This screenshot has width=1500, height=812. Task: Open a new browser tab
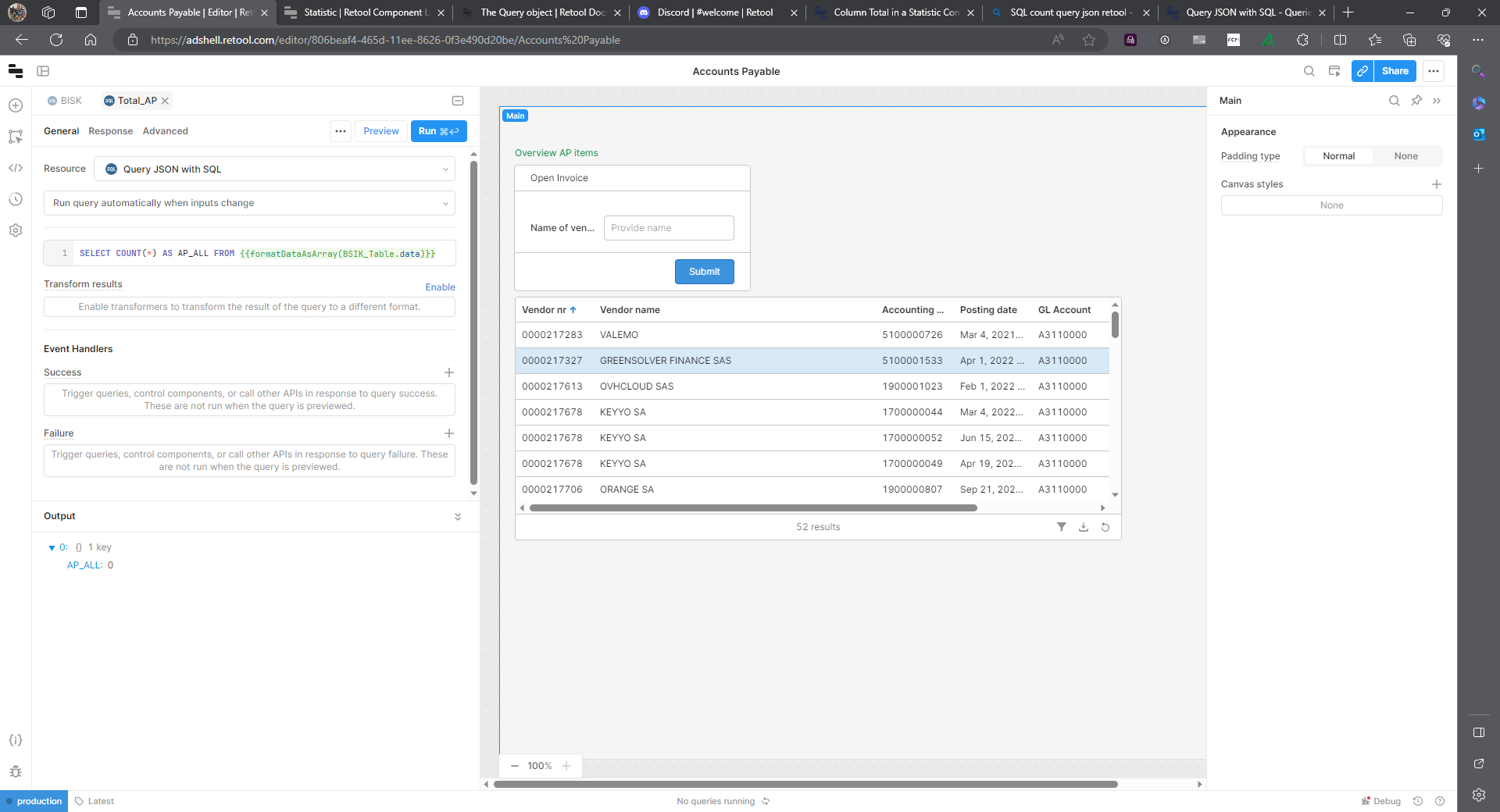[x=1348, y=12]
